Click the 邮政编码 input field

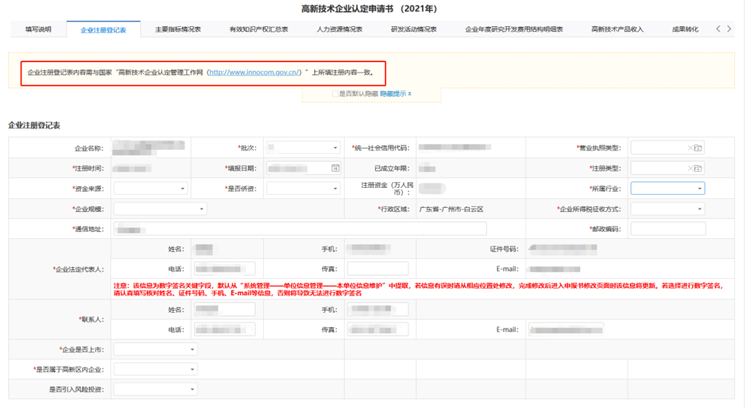point(668,229)
